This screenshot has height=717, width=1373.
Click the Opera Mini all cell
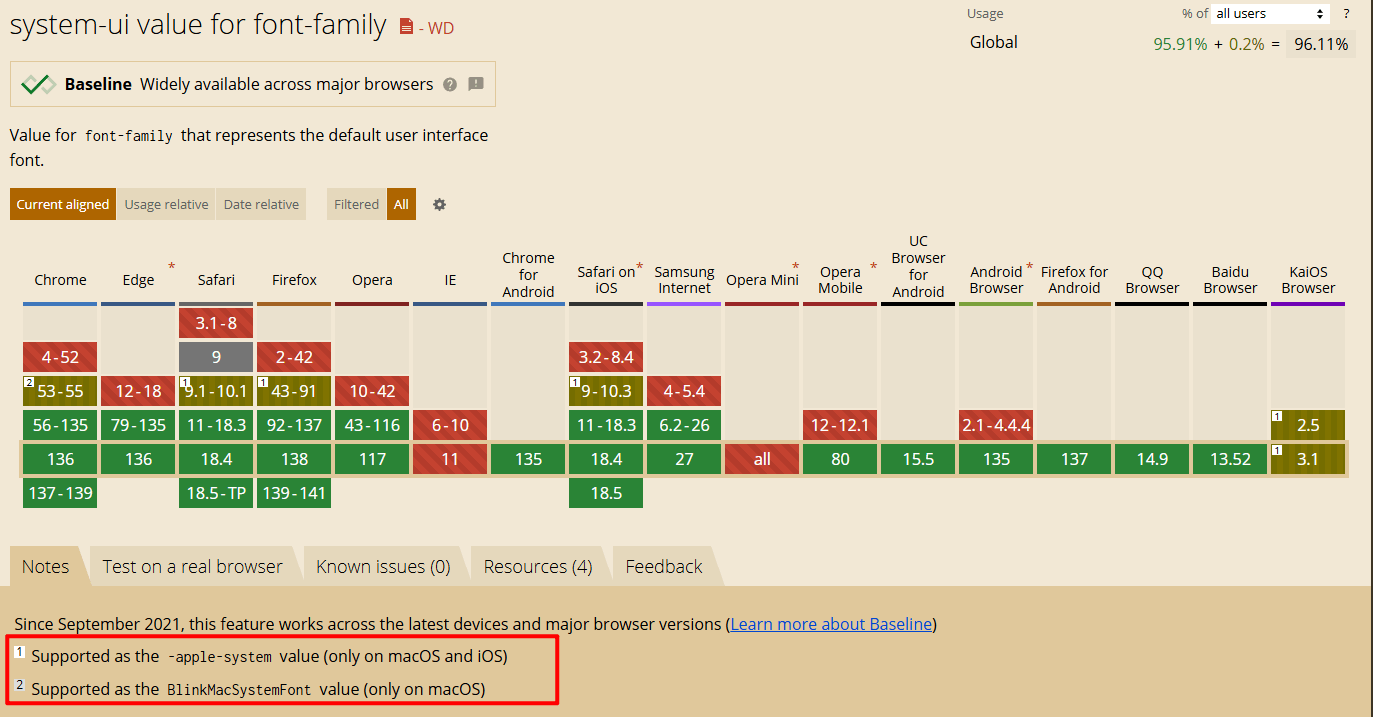762,459
